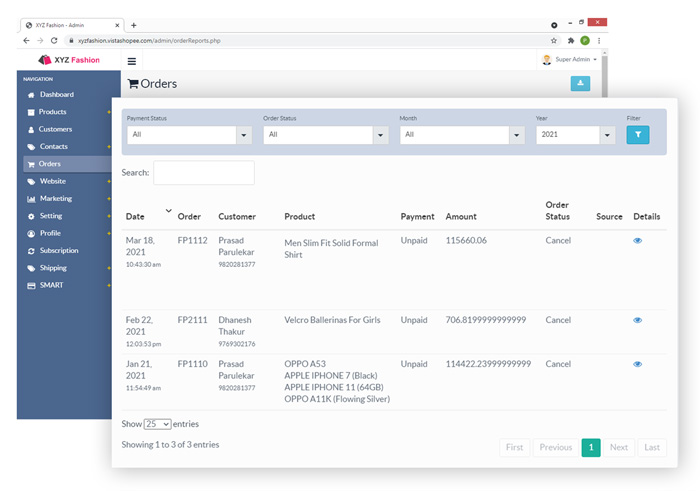Open the Payment Status dropdown

tap(189, 135)
